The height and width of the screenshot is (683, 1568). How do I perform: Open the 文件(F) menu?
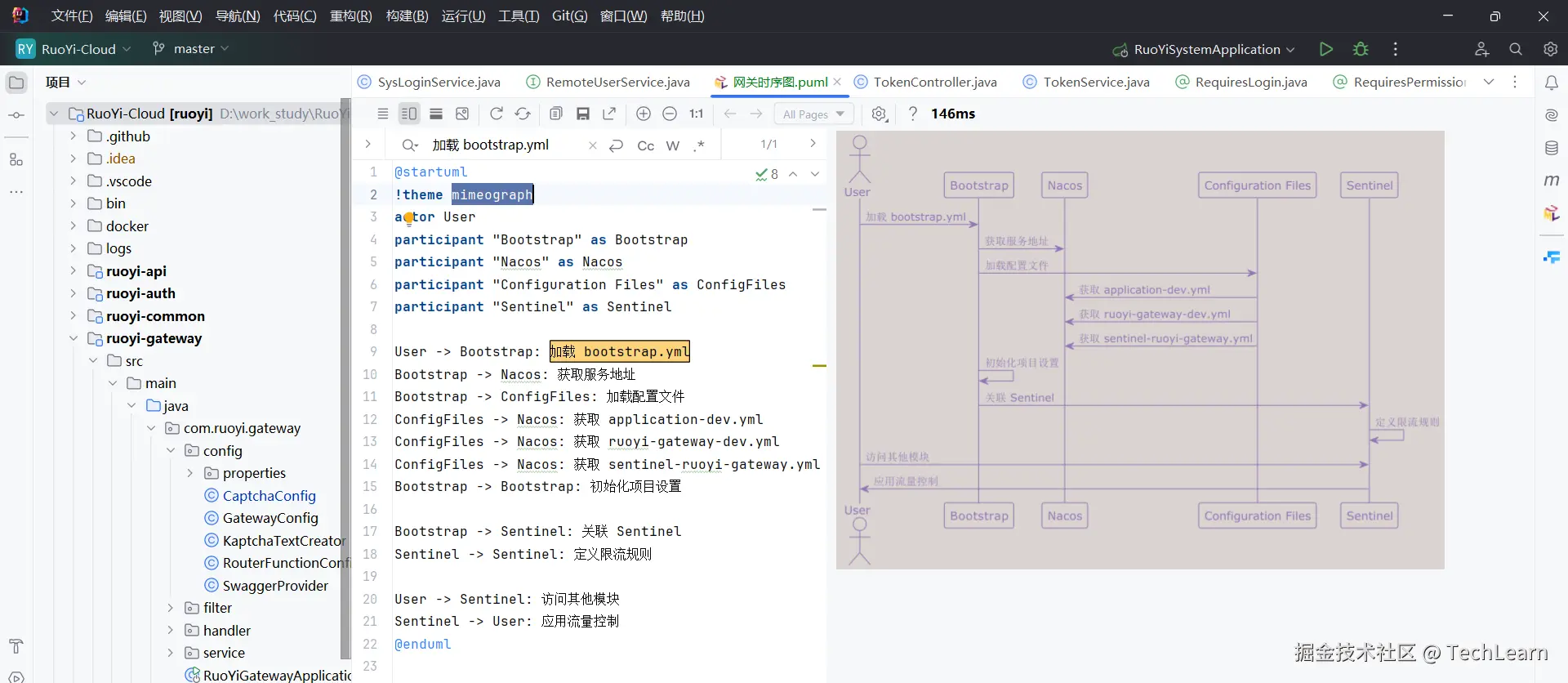[72, 16]
